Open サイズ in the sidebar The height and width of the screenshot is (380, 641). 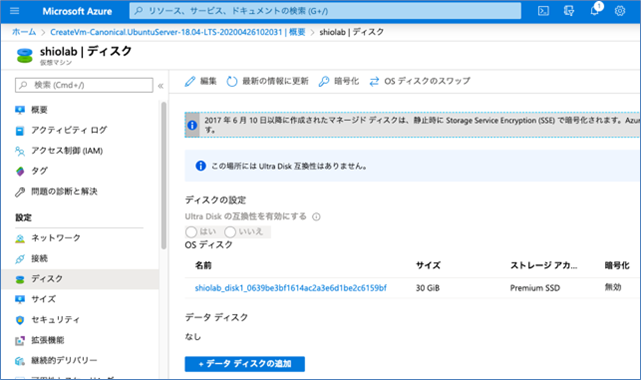[x=43, y=299]
